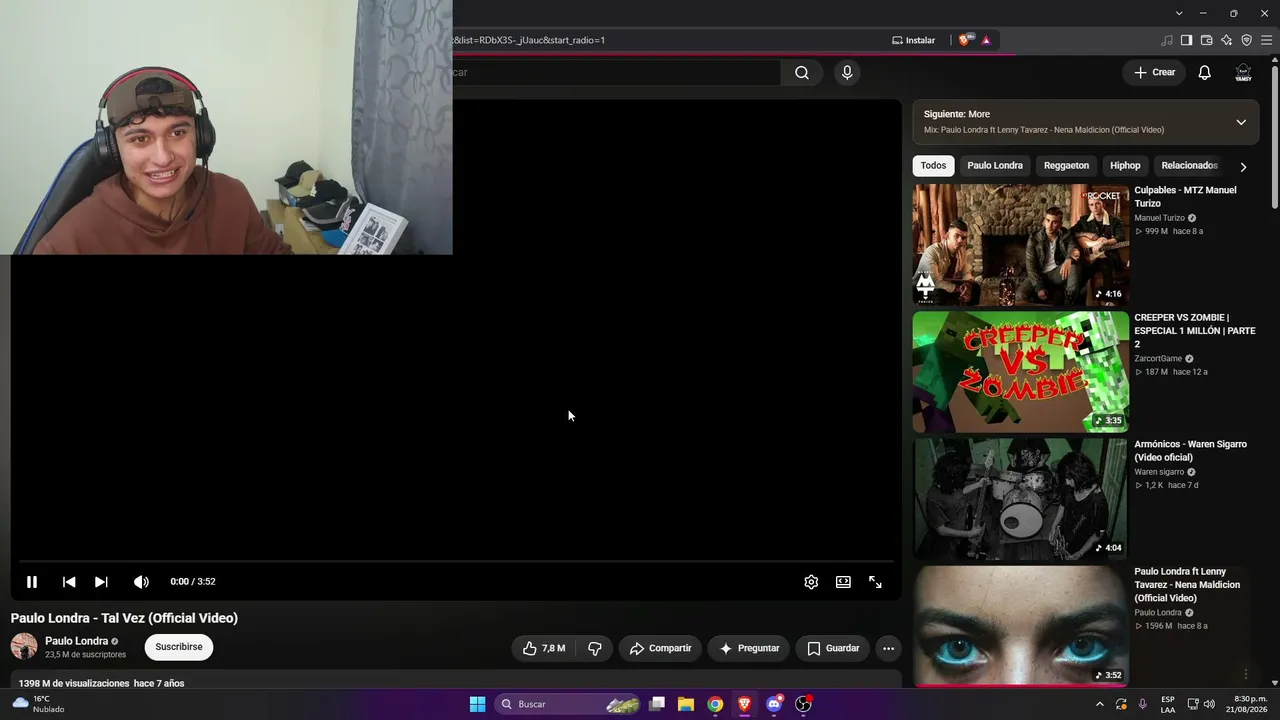Toggle theater mode on the player
The width and height of the screenshot is (1280, 720).
pyautogui.click(x=843, y=582)
